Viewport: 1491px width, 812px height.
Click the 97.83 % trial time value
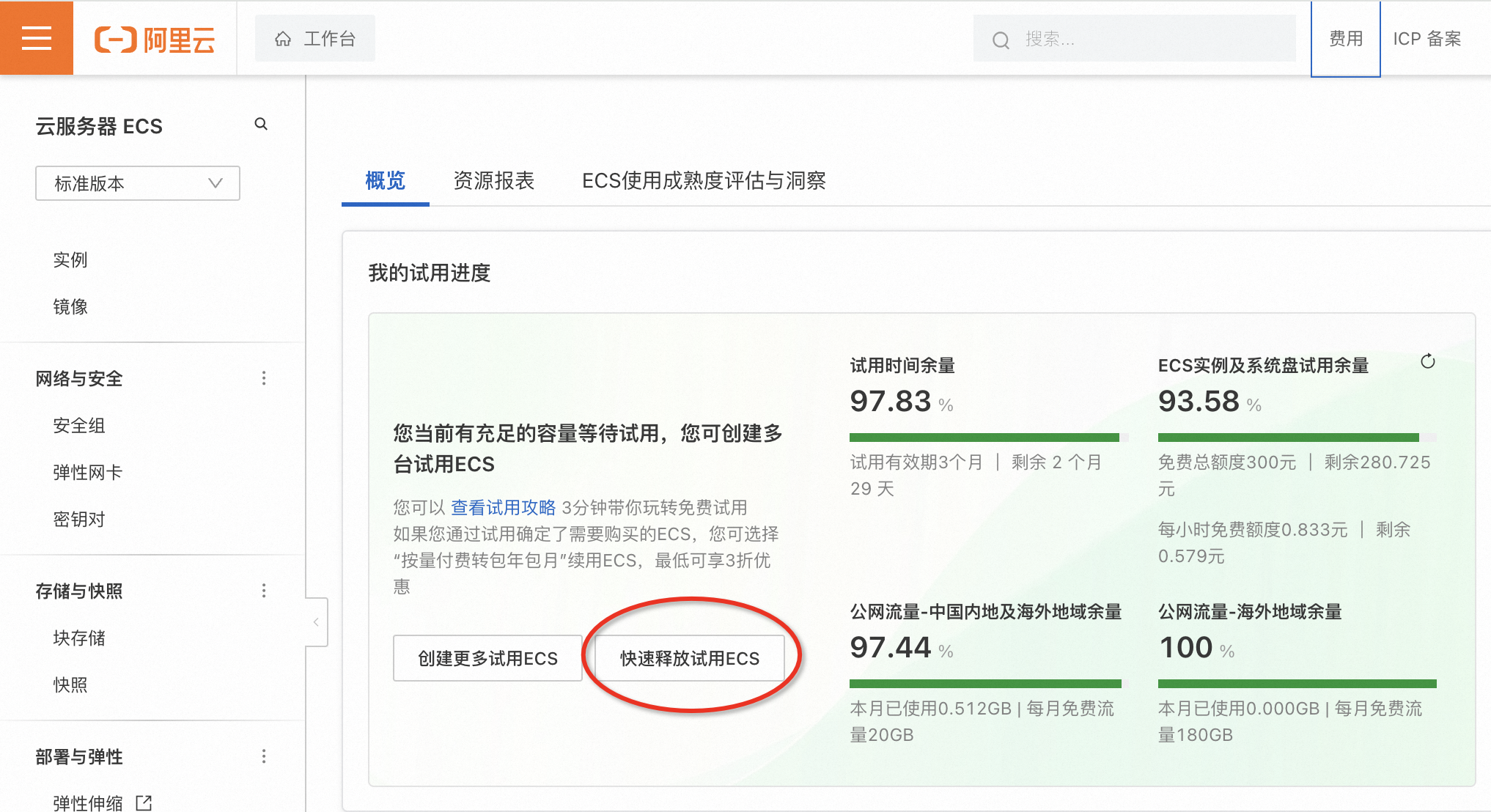point(902,402)
